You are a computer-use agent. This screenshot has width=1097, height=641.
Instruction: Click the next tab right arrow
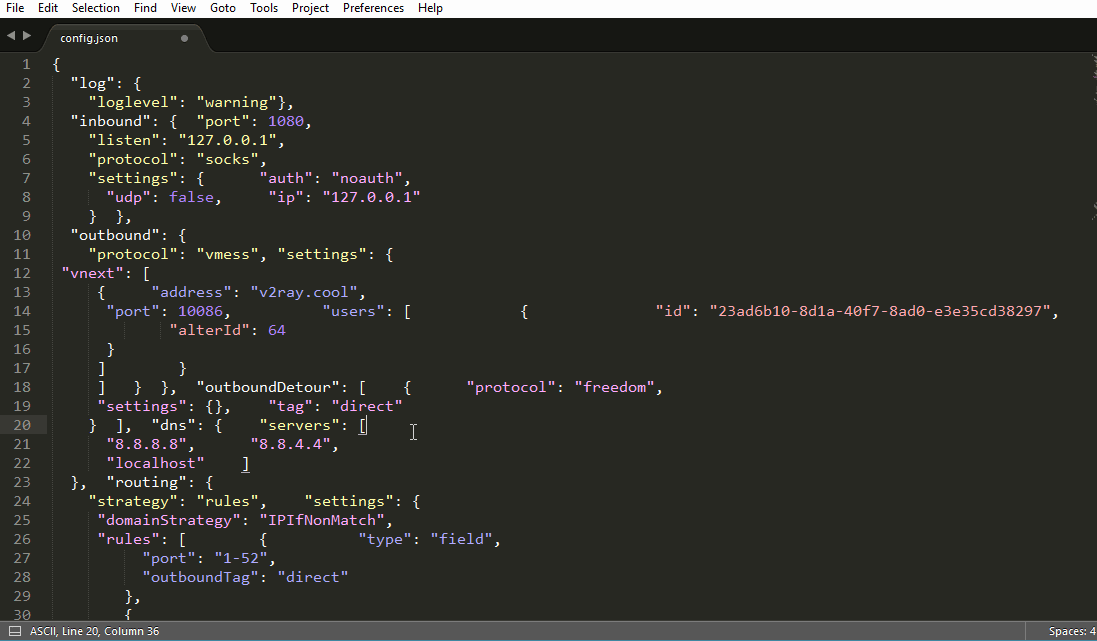tap(27, 36)
